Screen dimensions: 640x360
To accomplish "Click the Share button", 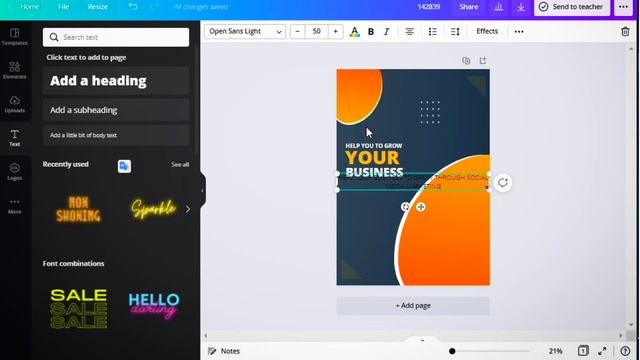I will coord(469,7).
